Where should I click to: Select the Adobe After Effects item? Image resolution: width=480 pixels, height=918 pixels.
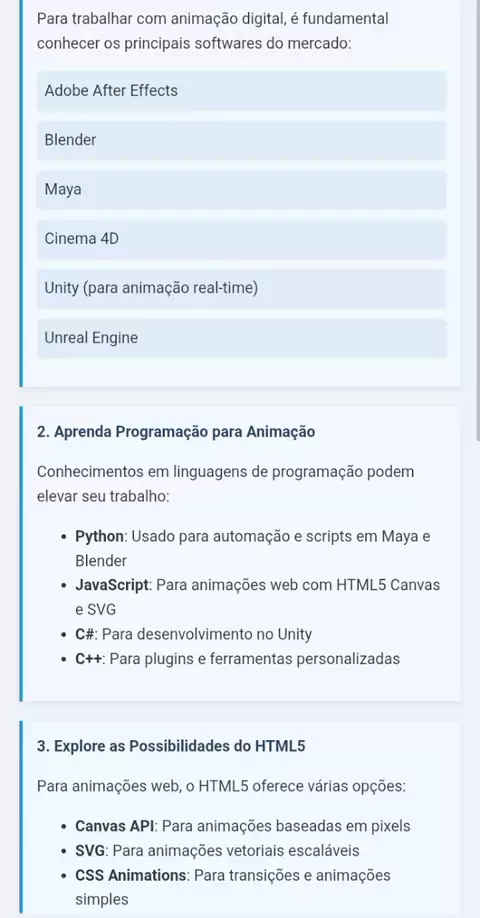click(x=241, y=91)
